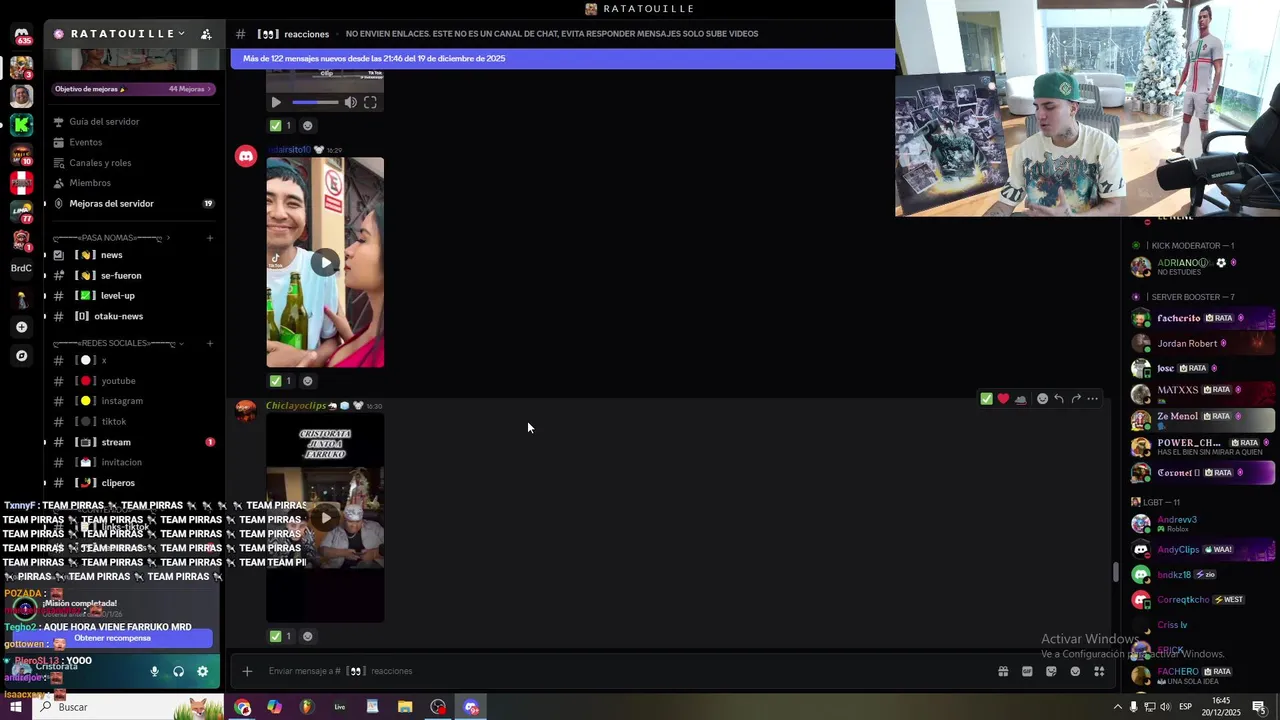
Task: Play the top video with play button
Action: pyautogui.click(x=276, y=102)
